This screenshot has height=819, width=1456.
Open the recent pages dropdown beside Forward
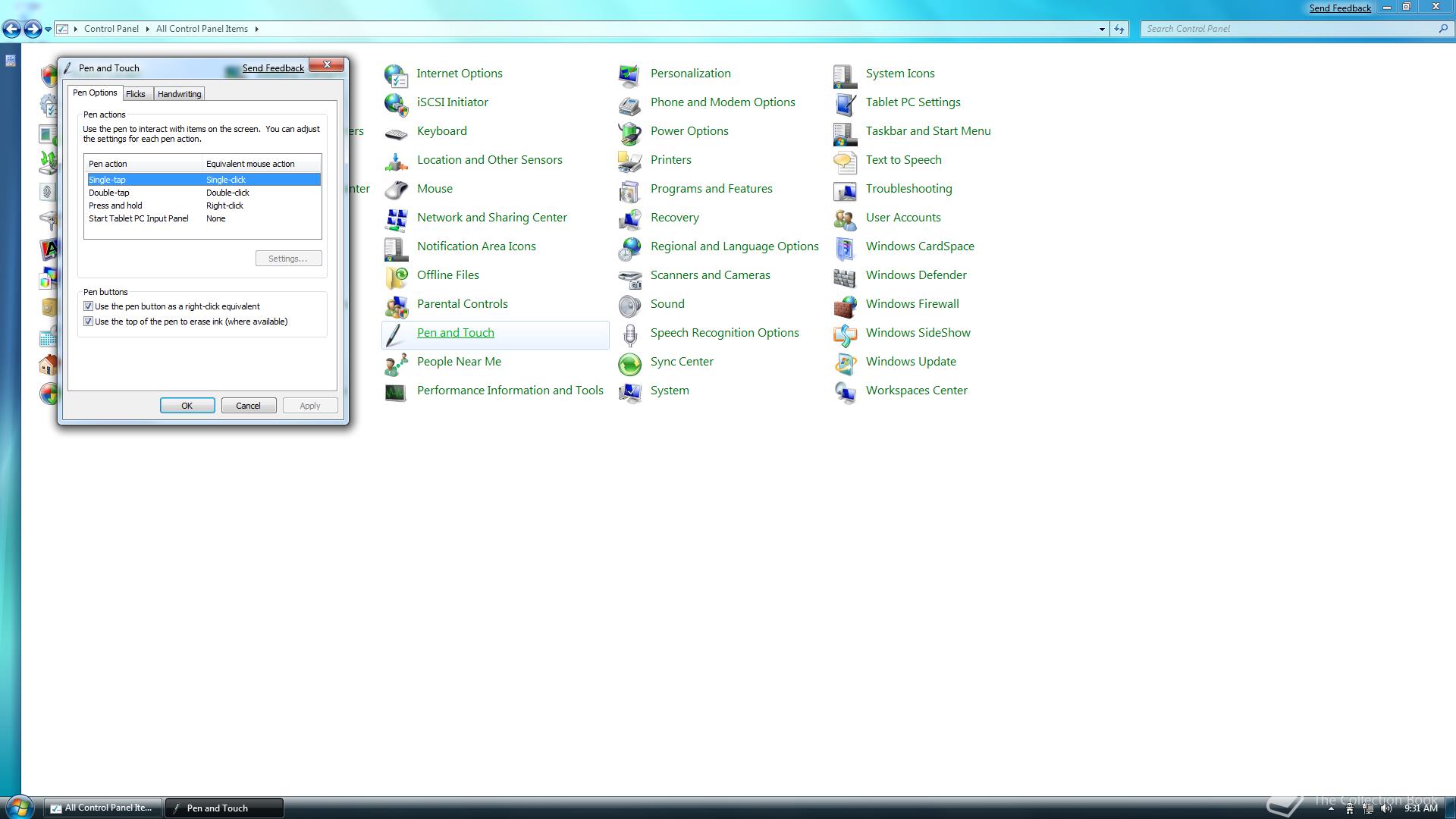coord(48,30)
